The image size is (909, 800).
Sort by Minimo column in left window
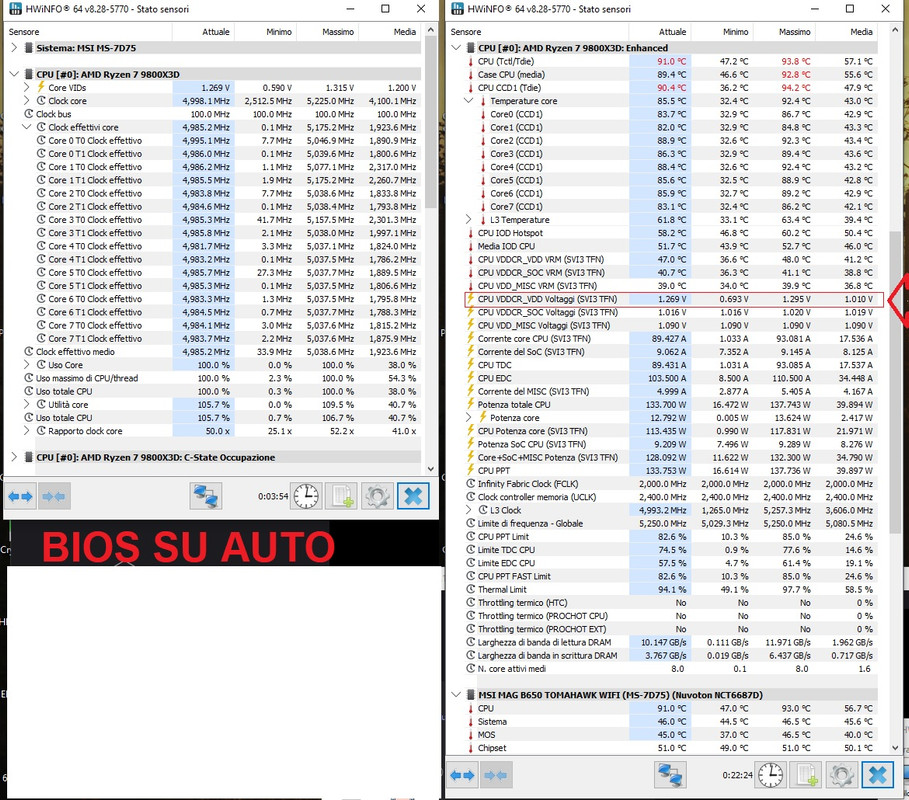266,32
